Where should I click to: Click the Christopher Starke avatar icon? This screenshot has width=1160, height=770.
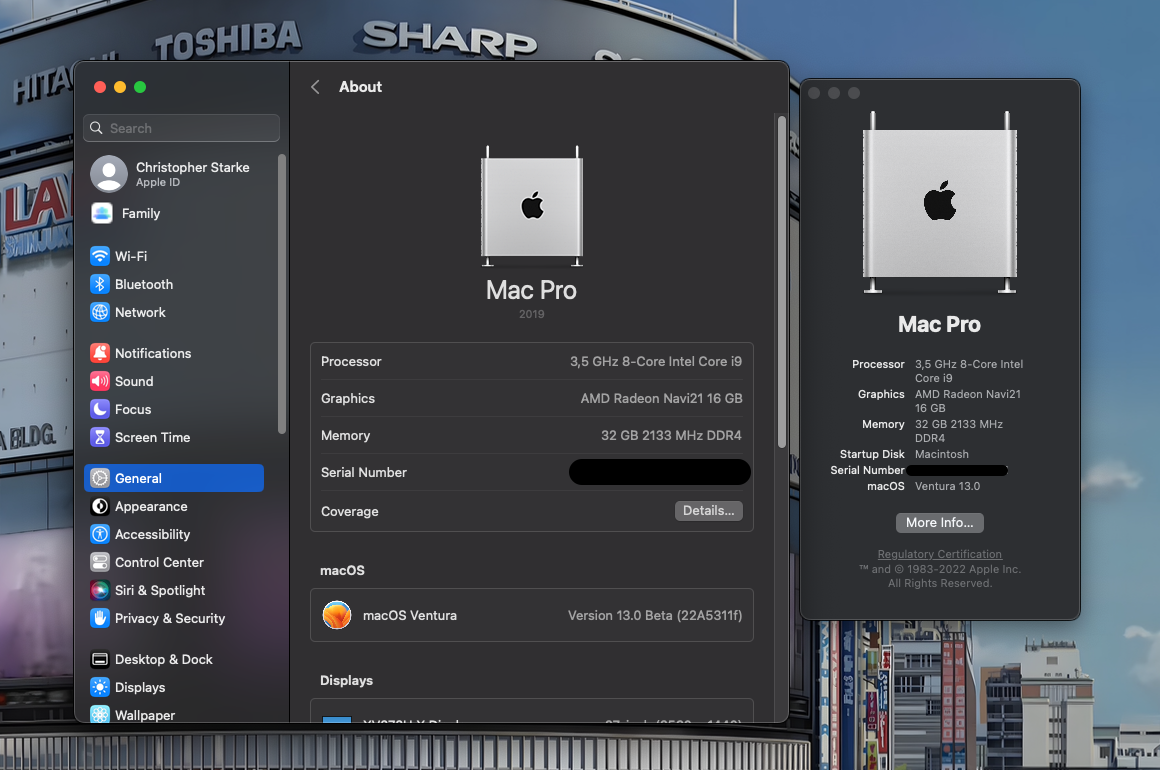coord(109,174)
